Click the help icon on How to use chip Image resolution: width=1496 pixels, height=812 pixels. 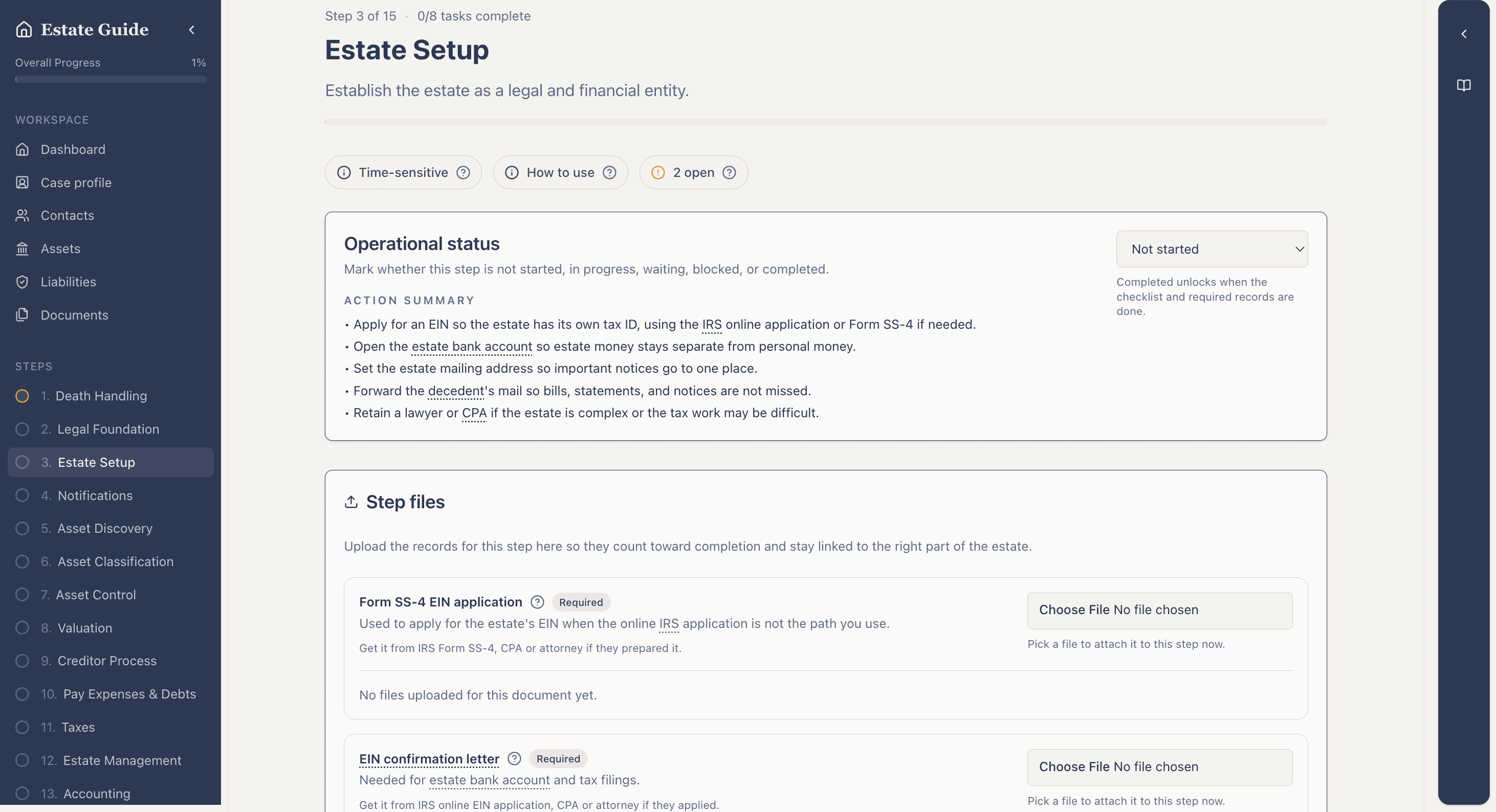pyautogui.click(x=609, y=172)
